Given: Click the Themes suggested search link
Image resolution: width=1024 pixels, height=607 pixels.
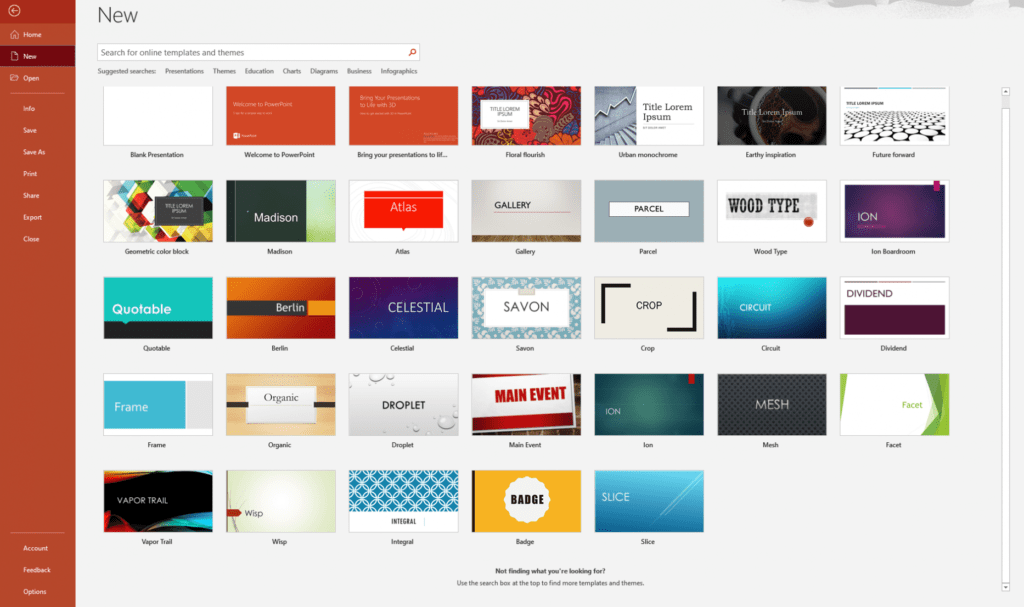Looking at the screenshot, I should [224, 71].
